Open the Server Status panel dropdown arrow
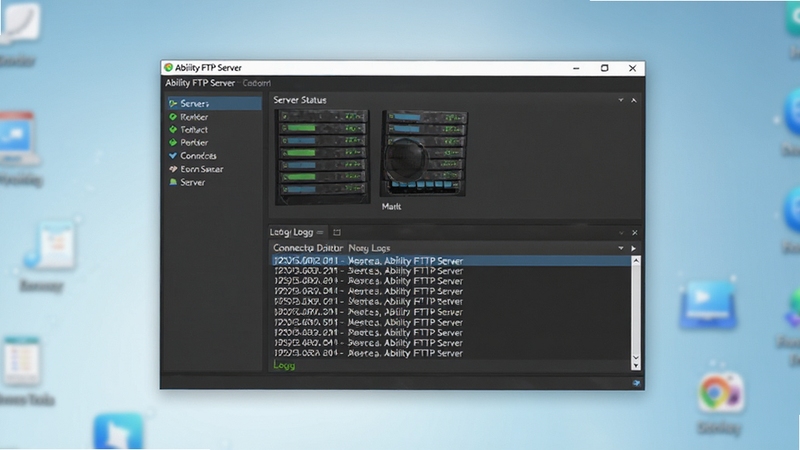The image size is (800, 450). pyautogui.click(x=621, y=100)
